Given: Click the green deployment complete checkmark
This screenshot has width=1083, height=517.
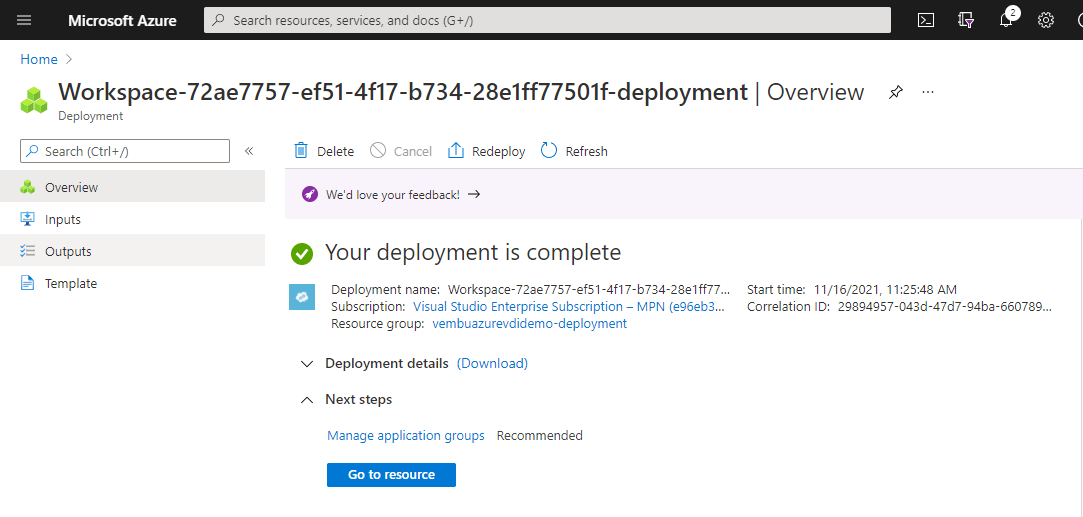Looking at the screenshot, I should (302, 253).
